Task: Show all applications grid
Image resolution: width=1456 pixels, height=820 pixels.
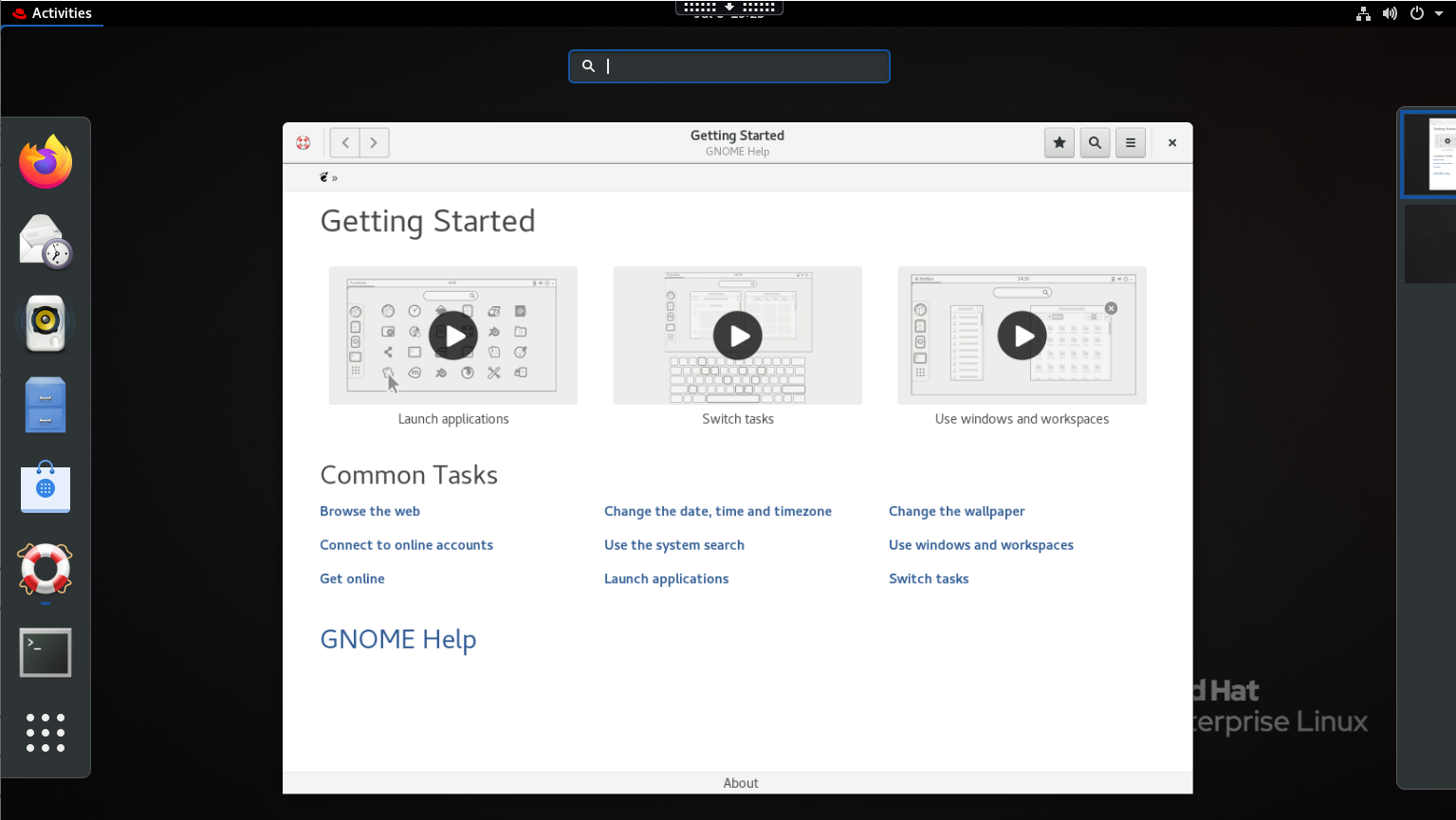Action: [46, 733]
